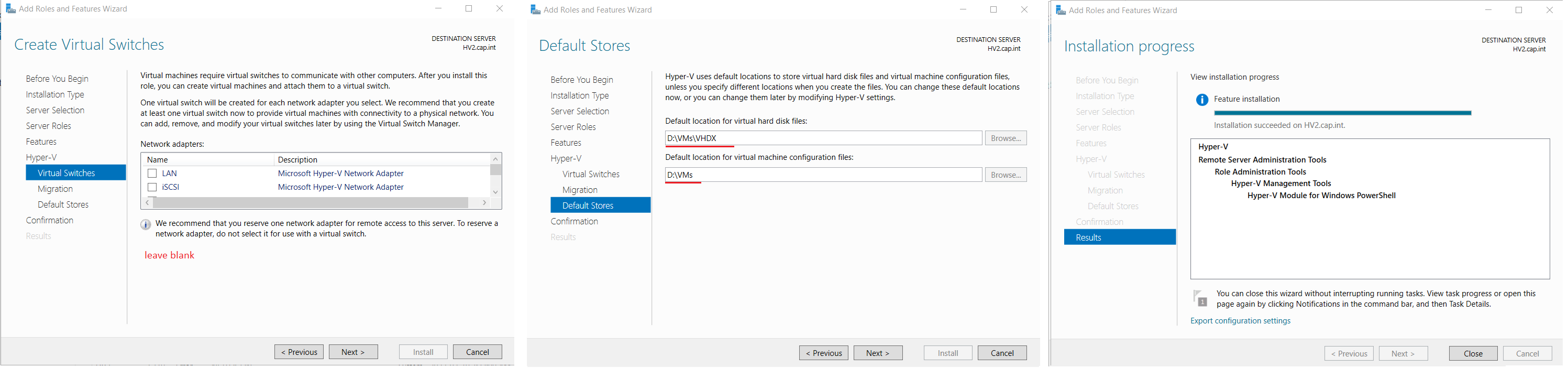Image resolution: width=1568 pixels, height=368 pixels.
Task: Click the Installation progress wizard title icon
Action: tap(1061, 10)
